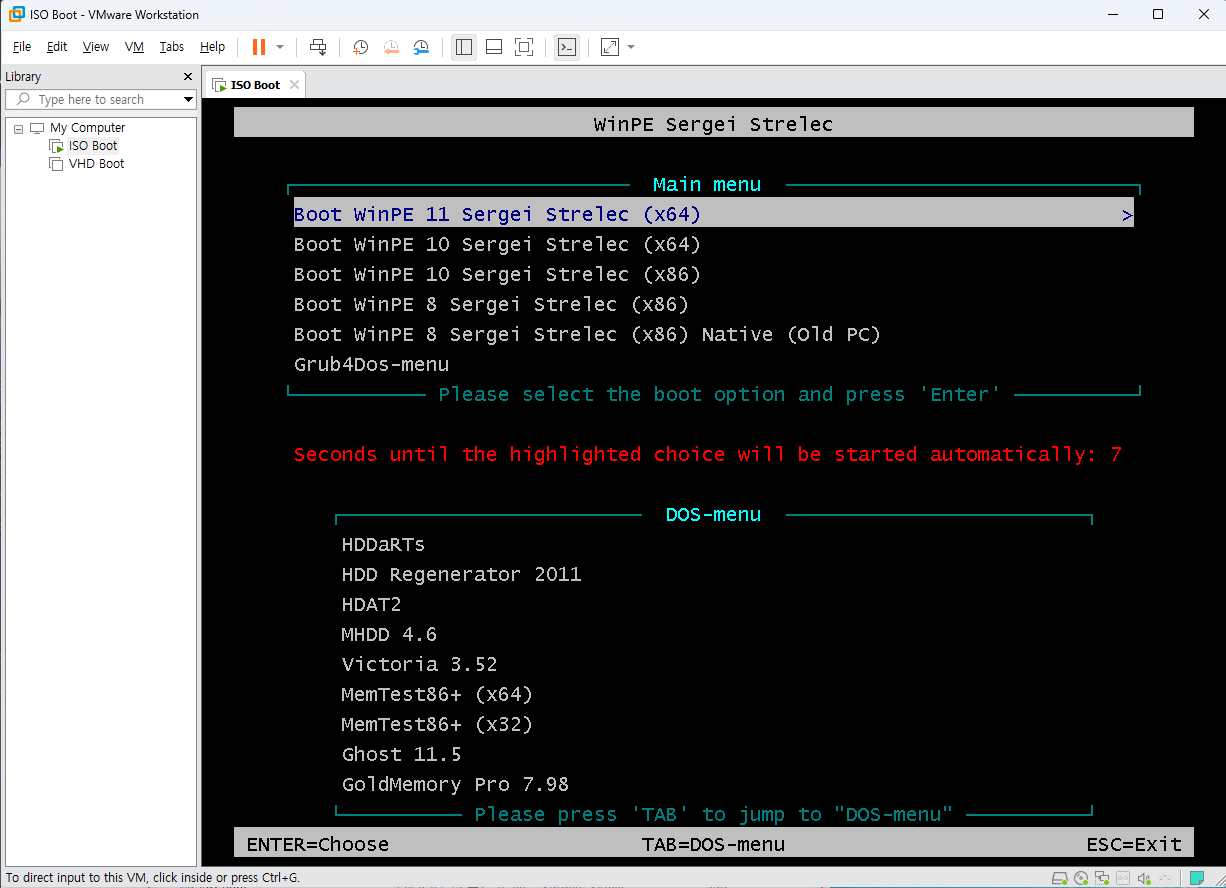The image size is (1226, 888).
Task: Click the grayed-out device status icon
Action: click(x=1123, y=879)
